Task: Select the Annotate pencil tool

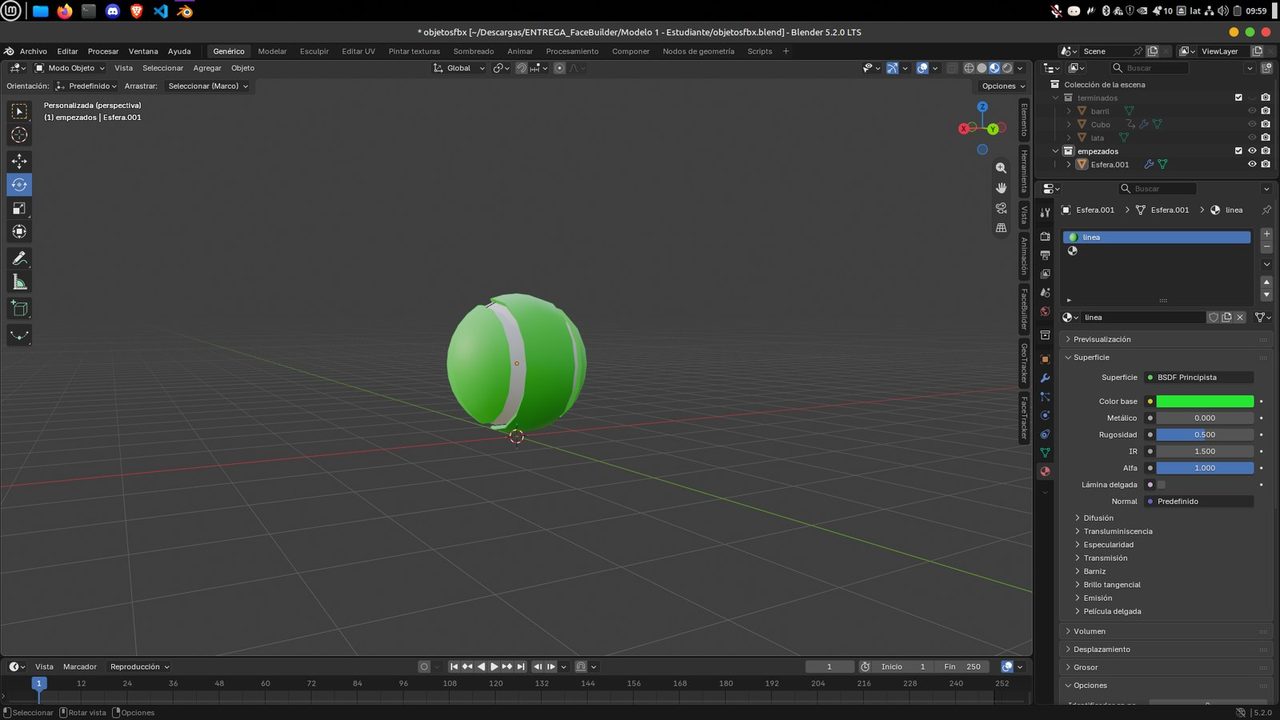Action: pos(19,258)
